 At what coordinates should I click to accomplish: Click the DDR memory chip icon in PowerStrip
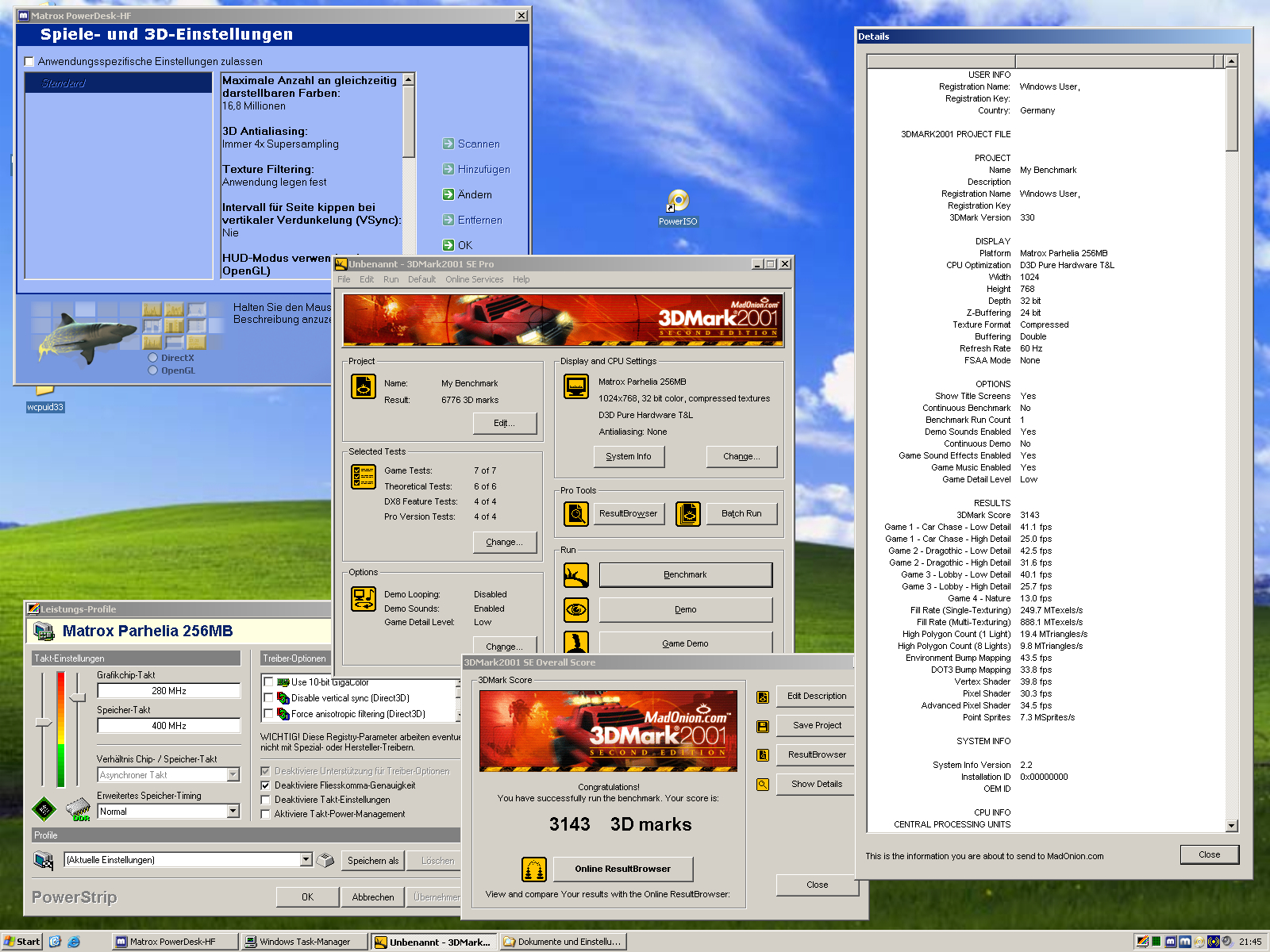(x=78, y=810)
